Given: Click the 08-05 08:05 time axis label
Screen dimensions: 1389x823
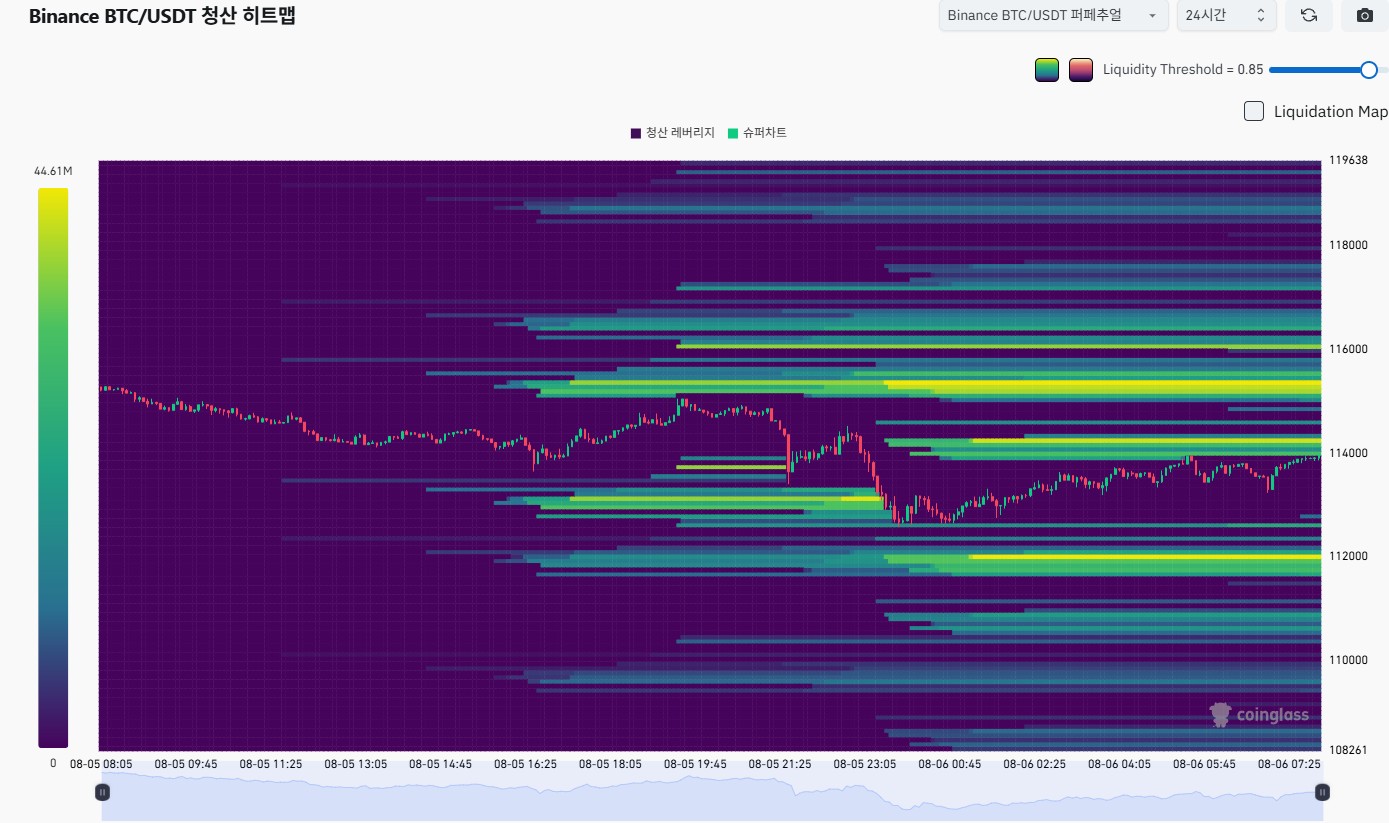Looking at the screenshot, I should [x=101, y=764].
